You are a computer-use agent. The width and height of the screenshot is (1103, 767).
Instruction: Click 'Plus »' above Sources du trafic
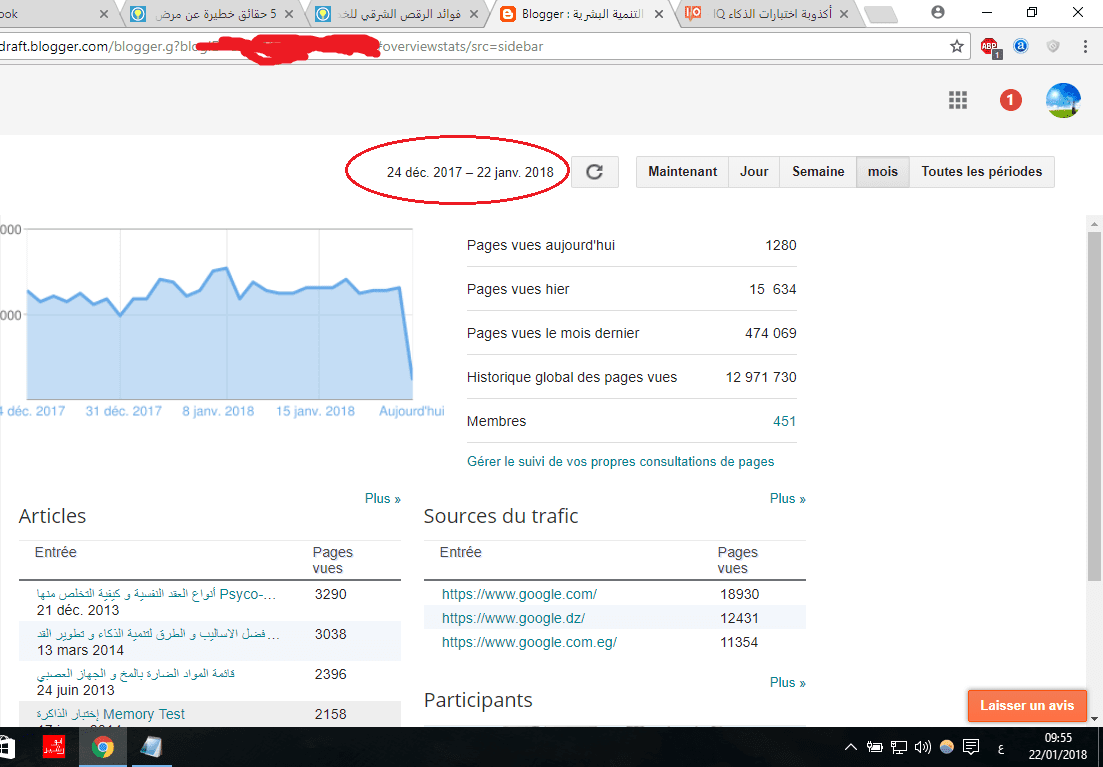point(788,498)
